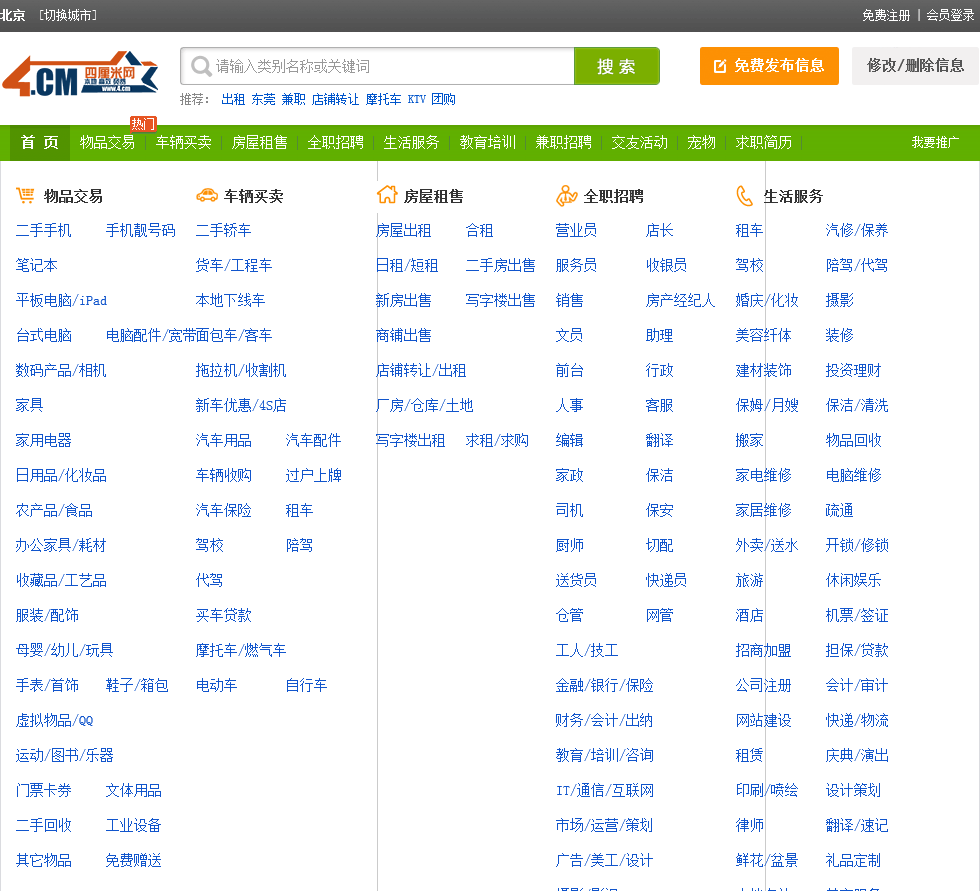
Task: Select recommended keyword KTV
Action: tap(416, 99)
